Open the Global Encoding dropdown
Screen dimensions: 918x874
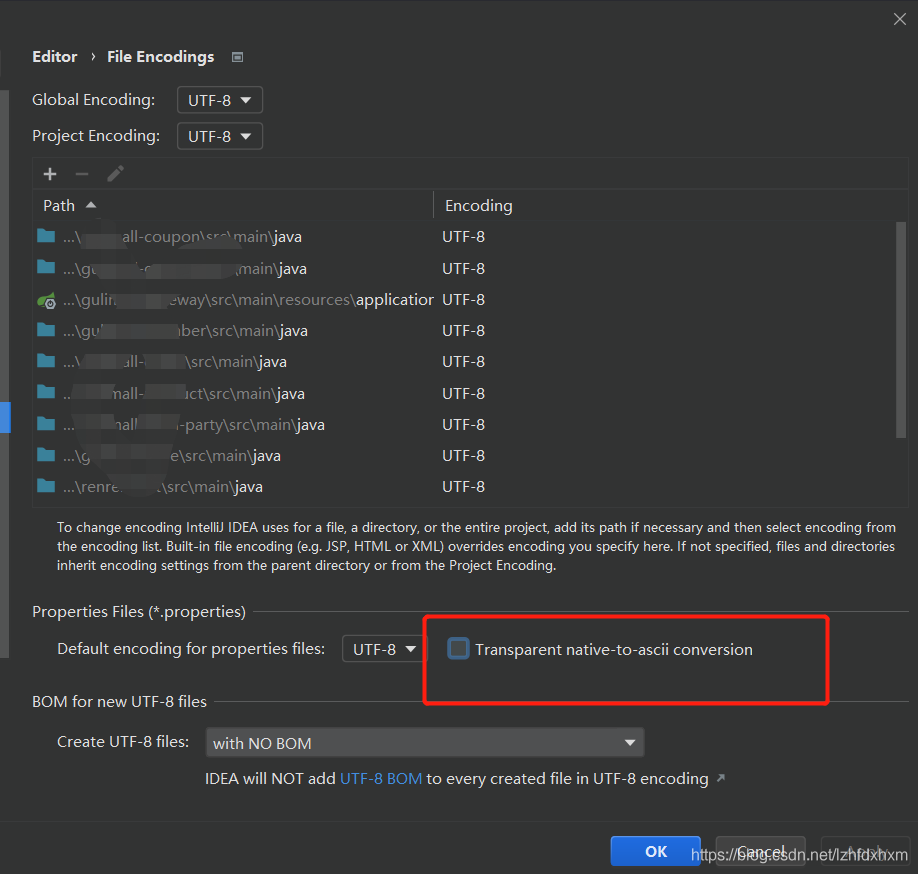point(219,99)
